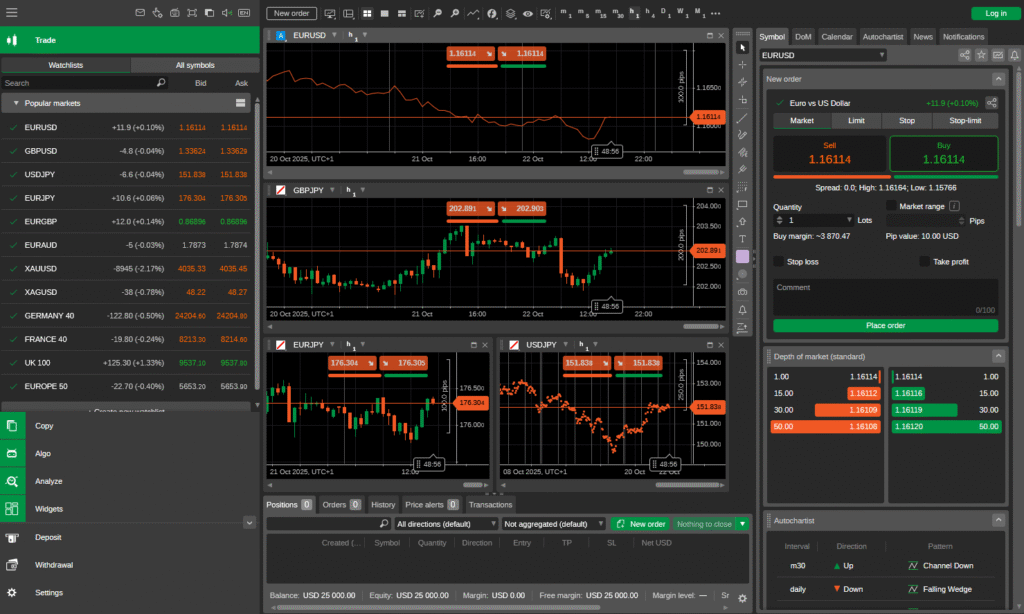Open the EURUSD symbol dropdown in the Symbol panel
Image resolution: width=1024 pixels, height=614 pixels.
(x=820, y=55)
